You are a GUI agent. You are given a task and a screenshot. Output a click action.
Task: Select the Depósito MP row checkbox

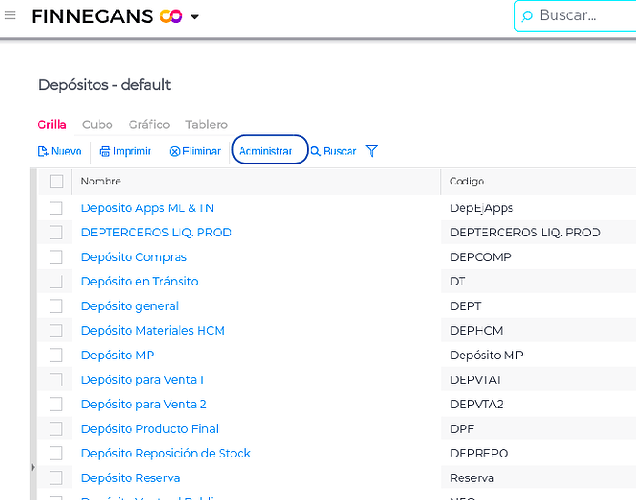pos(57,355)
